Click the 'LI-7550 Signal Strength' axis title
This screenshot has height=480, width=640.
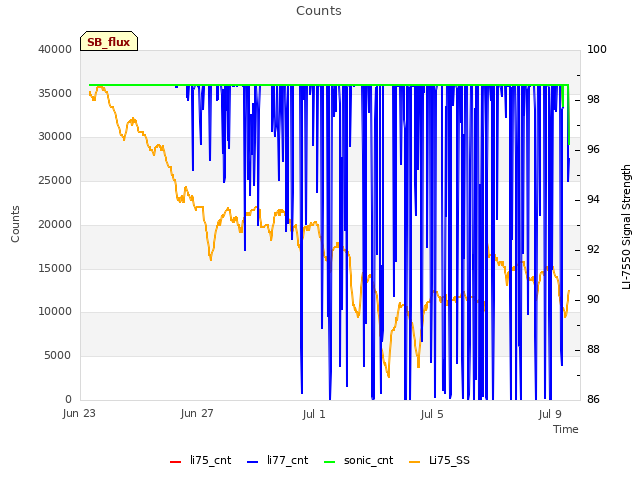pos(626,227)
